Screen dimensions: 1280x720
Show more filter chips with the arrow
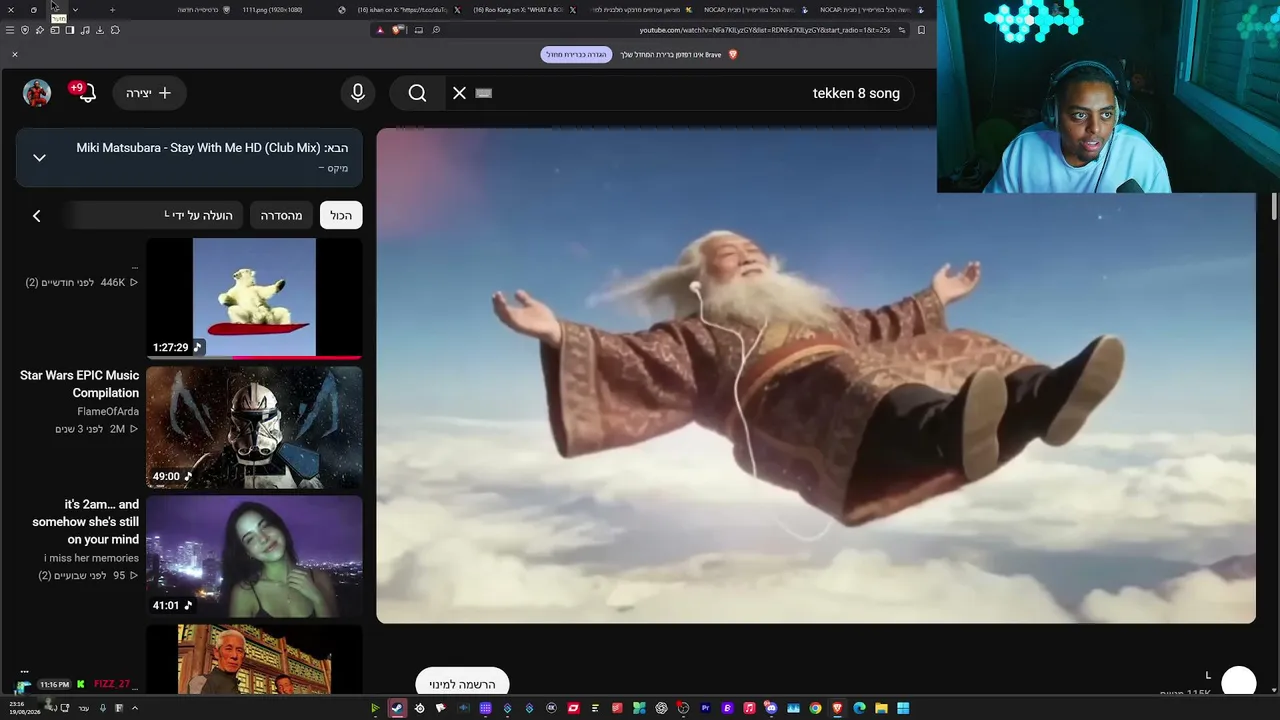tap(37, 216)
